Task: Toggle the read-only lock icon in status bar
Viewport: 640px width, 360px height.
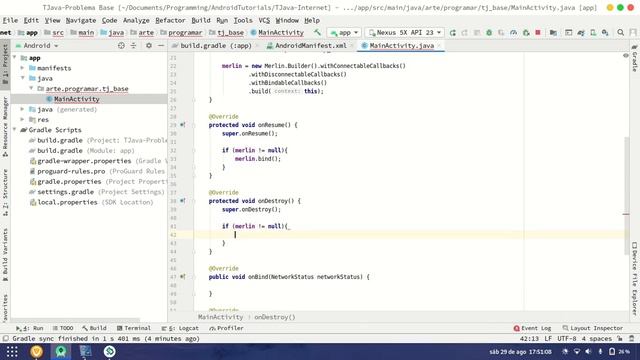Action: pyautogui.click(x=620, y=339)
